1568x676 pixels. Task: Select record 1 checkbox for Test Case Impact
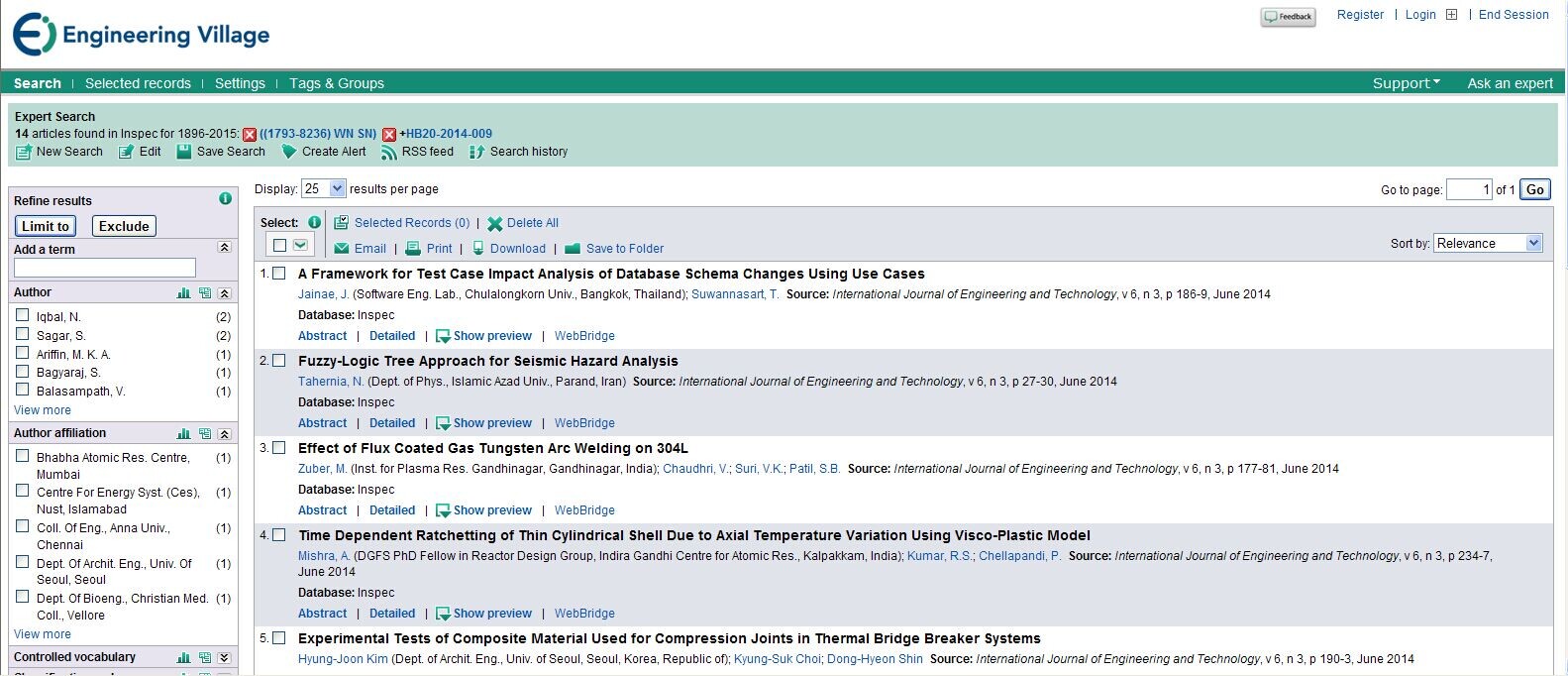click(279, 274)
